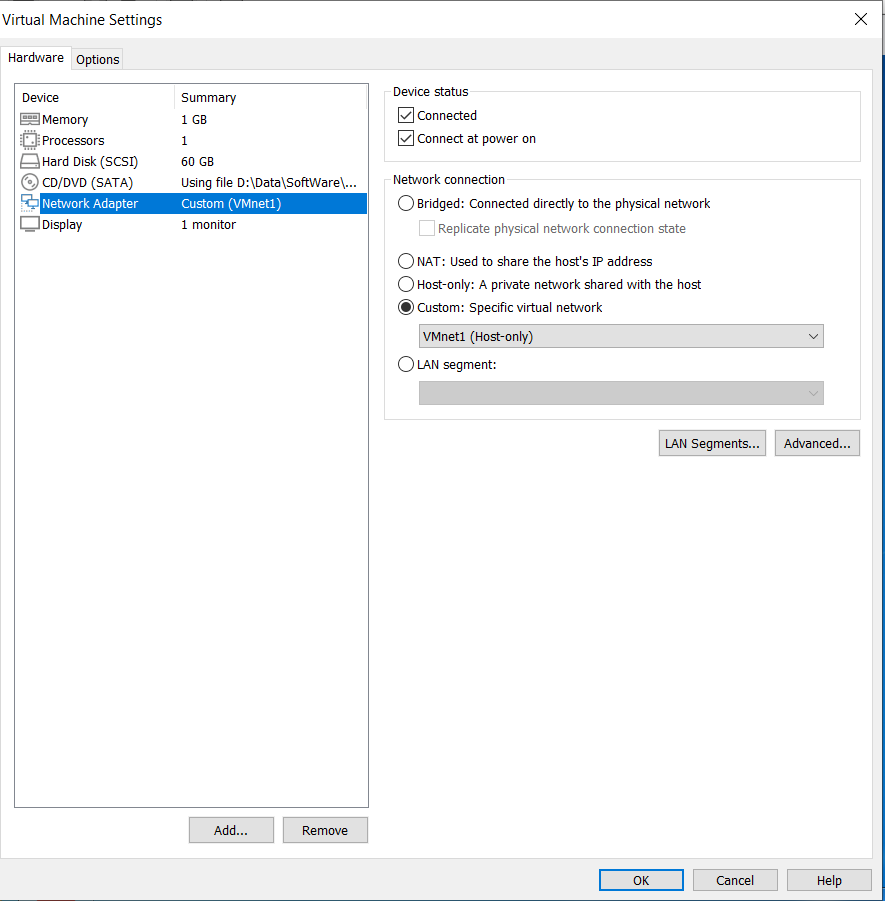The height and width of the screenshot is (901, 885).
Task: Confirm settings with the OK button
Action: coord(641,880)
